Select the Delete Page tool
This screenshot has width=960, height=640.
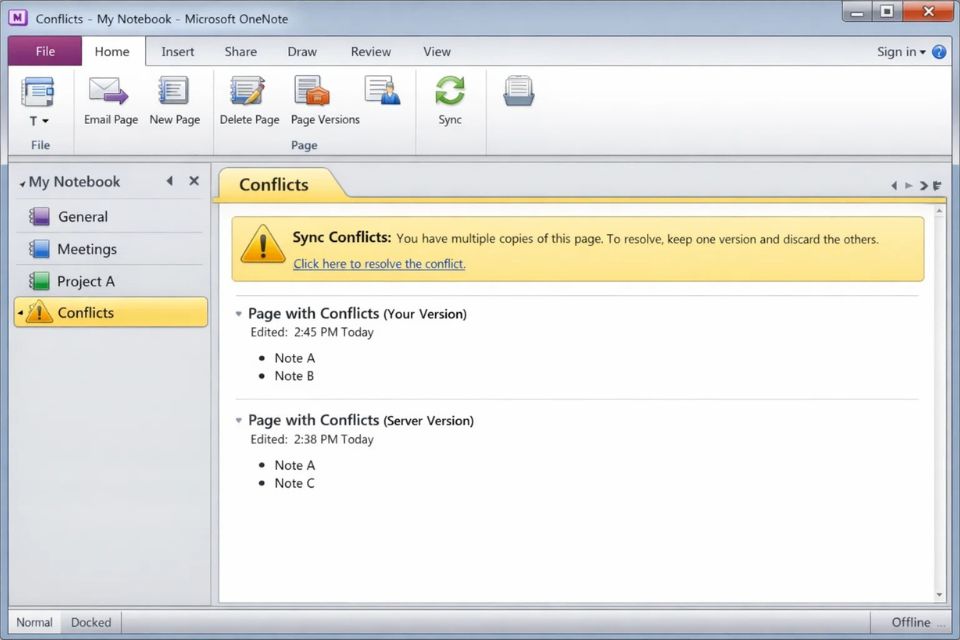248,100
